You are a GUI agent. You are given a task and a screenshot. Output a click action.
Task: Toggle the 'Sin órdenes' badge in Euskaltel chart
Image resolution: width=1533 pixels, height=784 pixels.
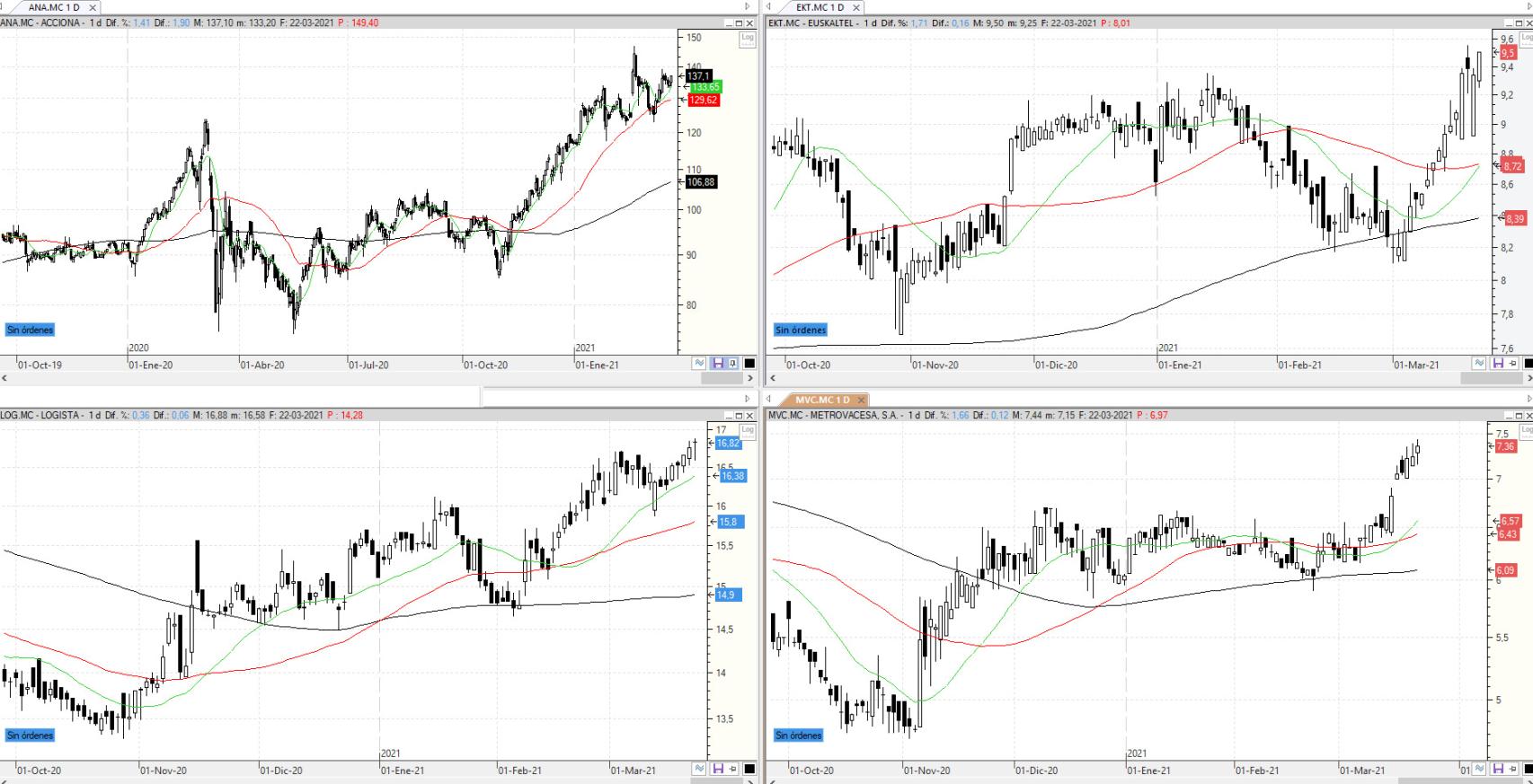800,330
